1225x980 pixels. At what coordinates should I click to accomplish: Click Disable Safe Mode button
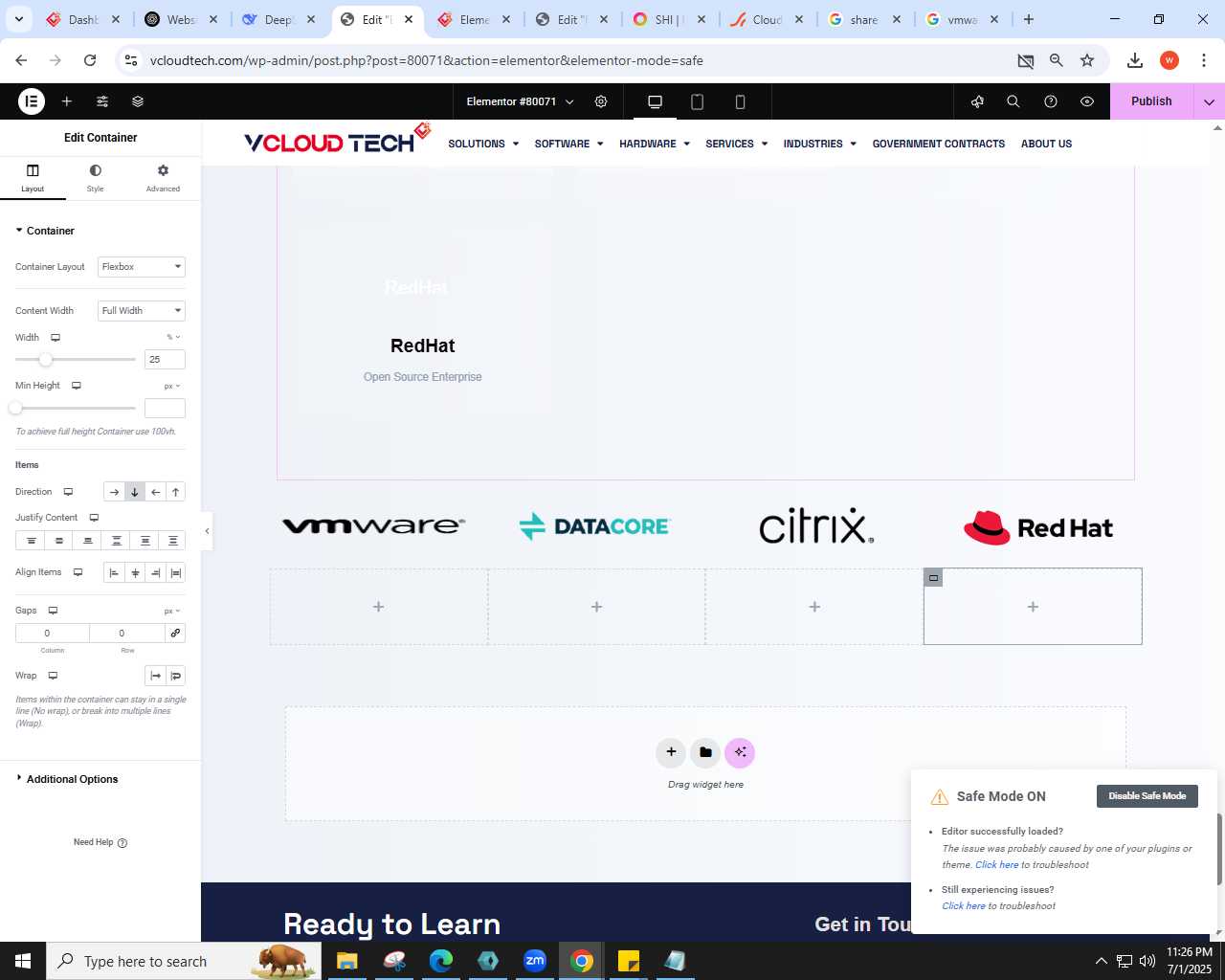pos(1147,796)
